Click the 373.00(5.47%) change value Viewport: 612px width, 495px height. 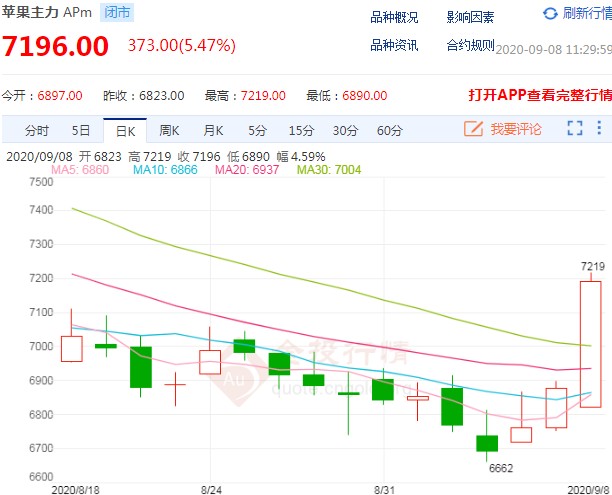pyautogui.click(x=182, y=45)
